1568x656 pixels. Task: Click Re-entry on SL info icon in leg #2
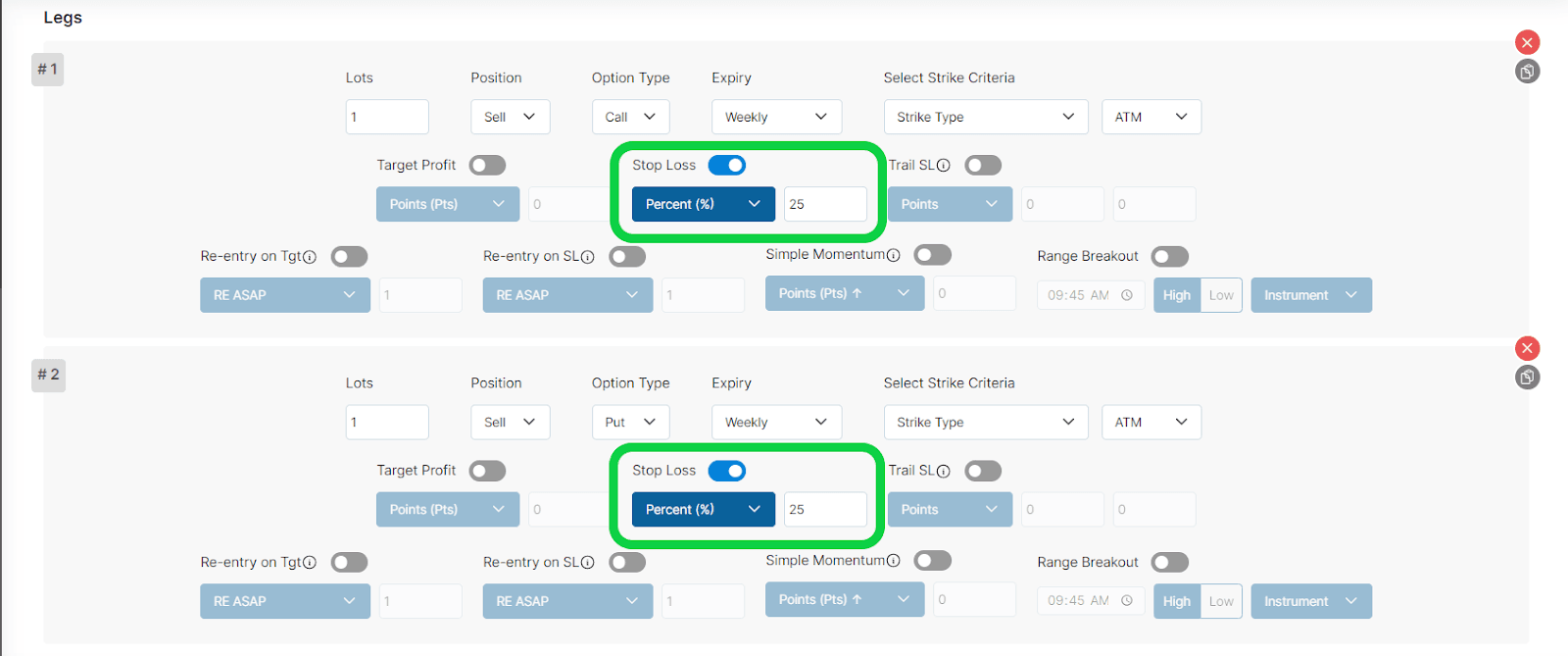click(x=588, y=563)
